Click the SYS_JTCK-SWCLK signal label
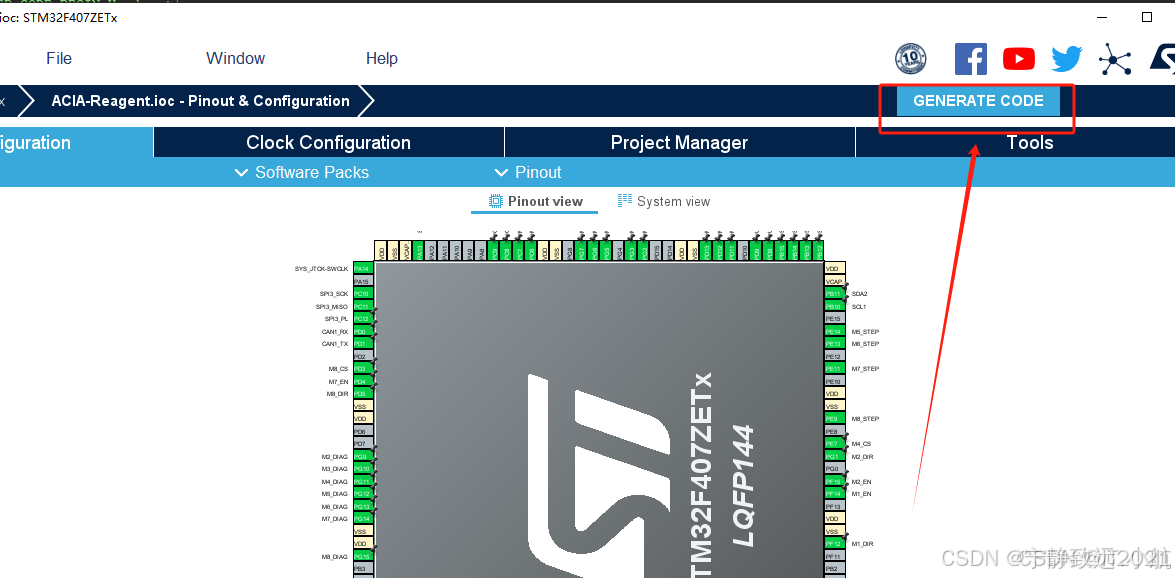1175x578 pixels. tap(321, 268)
